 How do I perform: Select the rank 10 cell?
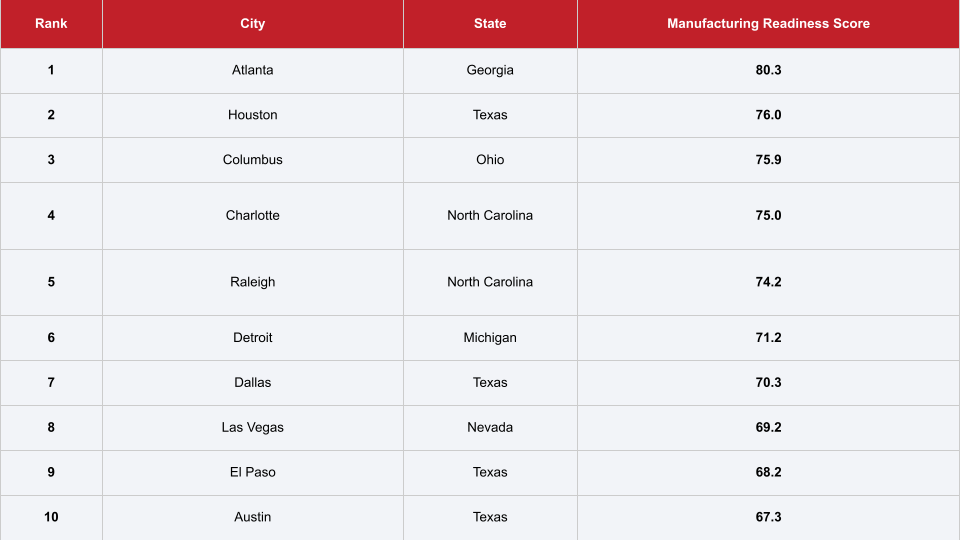[51, 517]
